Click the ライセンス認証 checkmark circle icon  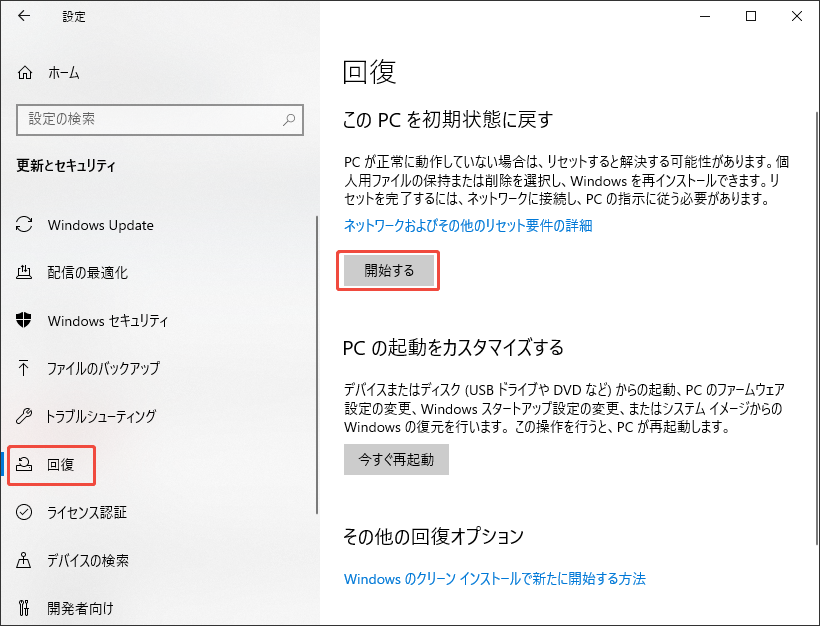(24, 512)
